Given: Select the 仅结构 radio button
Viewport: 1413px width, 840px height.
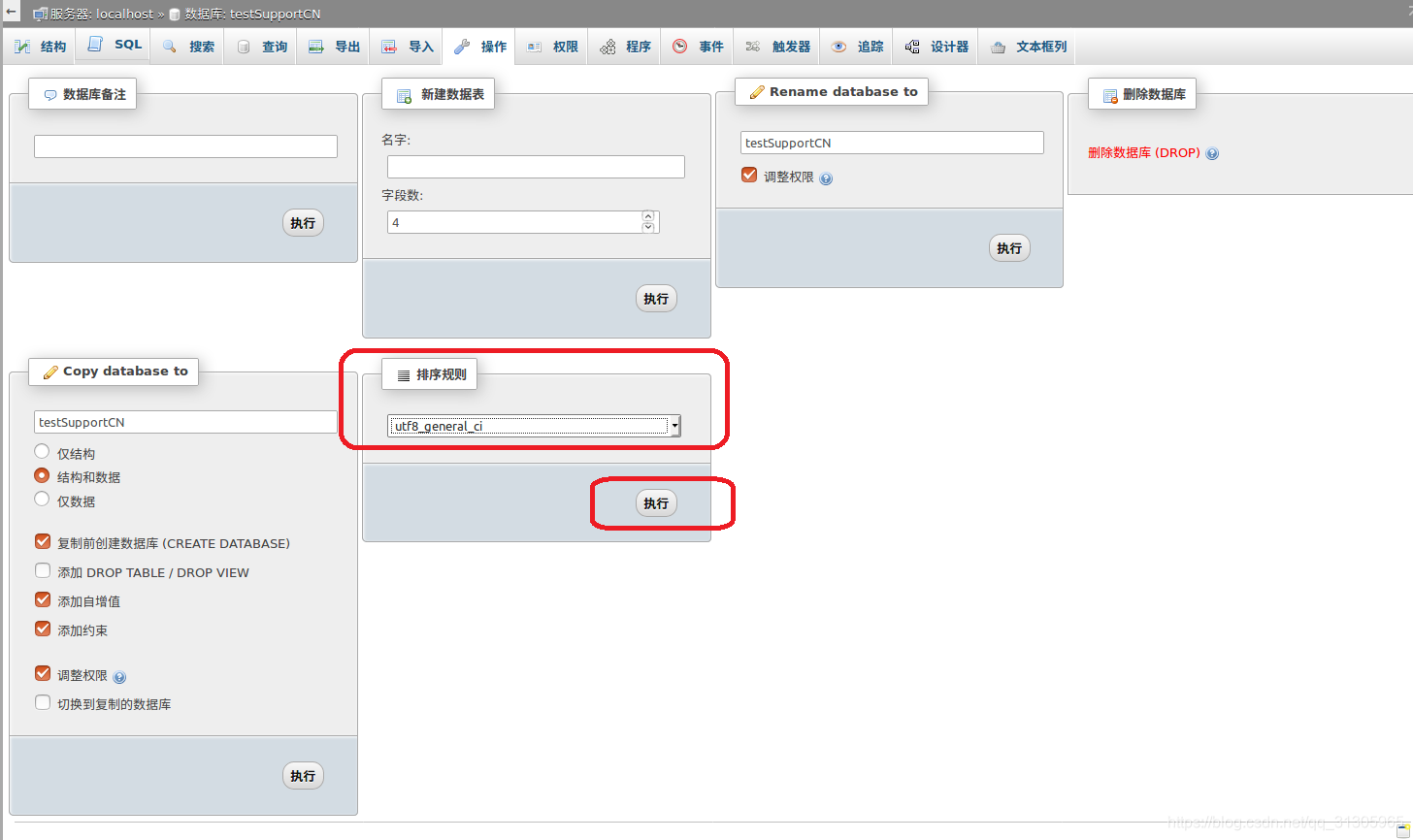Looking at the screenshot, I should click(x=42, y=451).
